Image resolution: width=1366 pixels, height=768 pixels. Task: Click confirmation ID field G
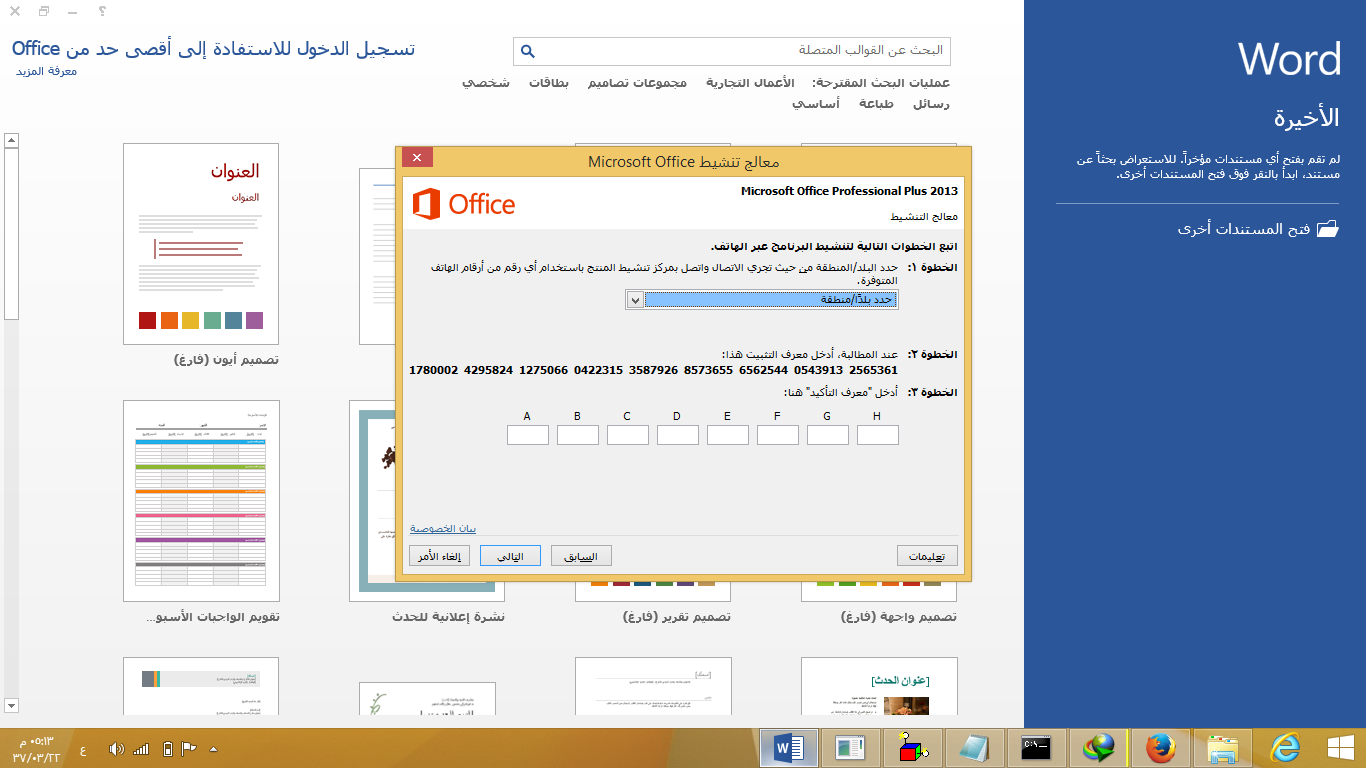point(828,435)
